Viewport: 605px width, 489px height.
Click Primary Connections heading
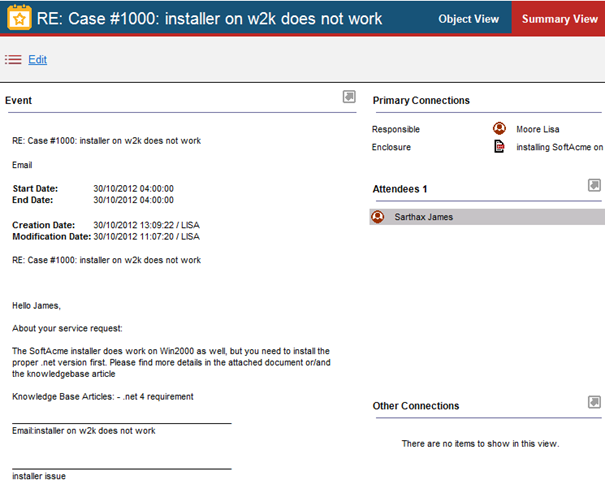pyautogui.click(x=421, y=100)
